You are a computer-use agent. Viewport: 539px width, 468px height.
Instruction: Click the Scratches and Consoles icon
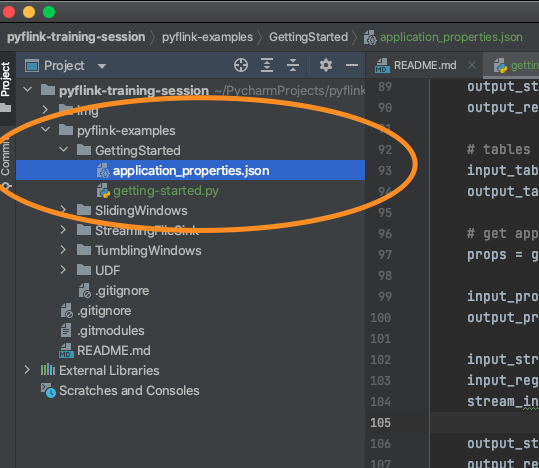(x=48, y=391)
